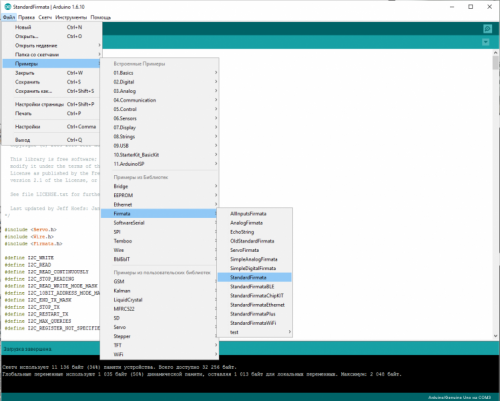The width and height of the screenshot is (500, 401).
Task: Expand the 08.Strings examples
Action: tap(160, 136)
